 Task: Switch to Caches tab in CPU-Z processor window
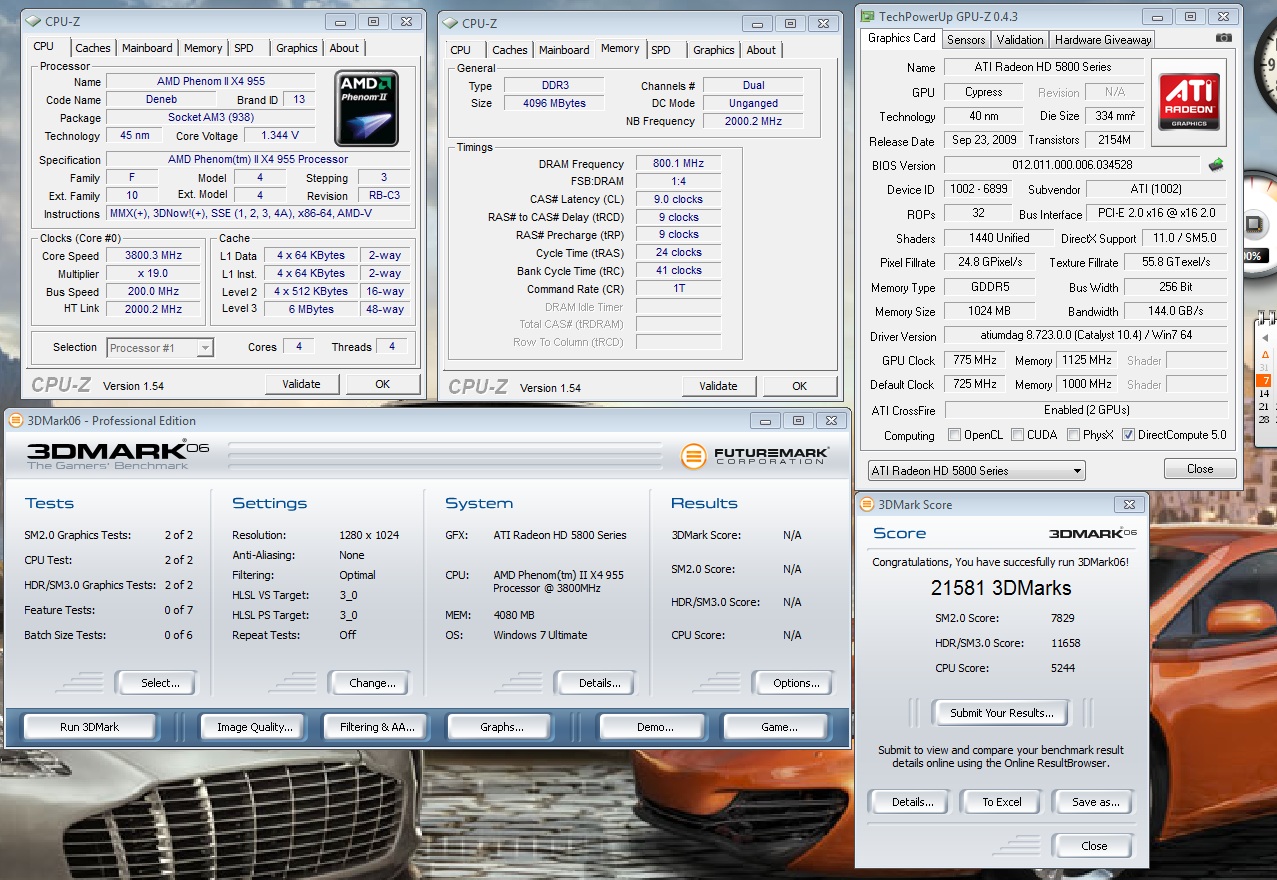93,48
